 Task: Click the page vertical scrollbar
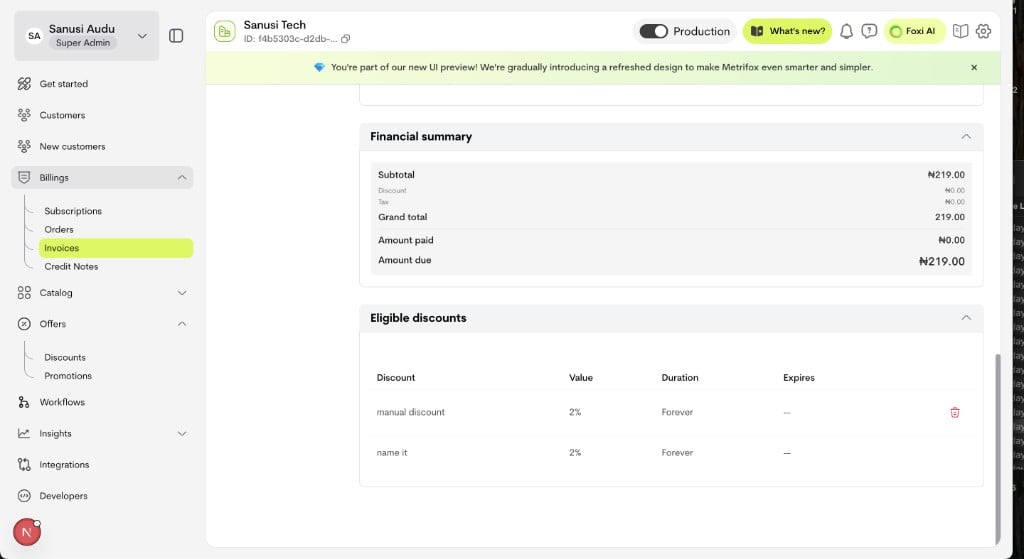(x=997, y=449)
